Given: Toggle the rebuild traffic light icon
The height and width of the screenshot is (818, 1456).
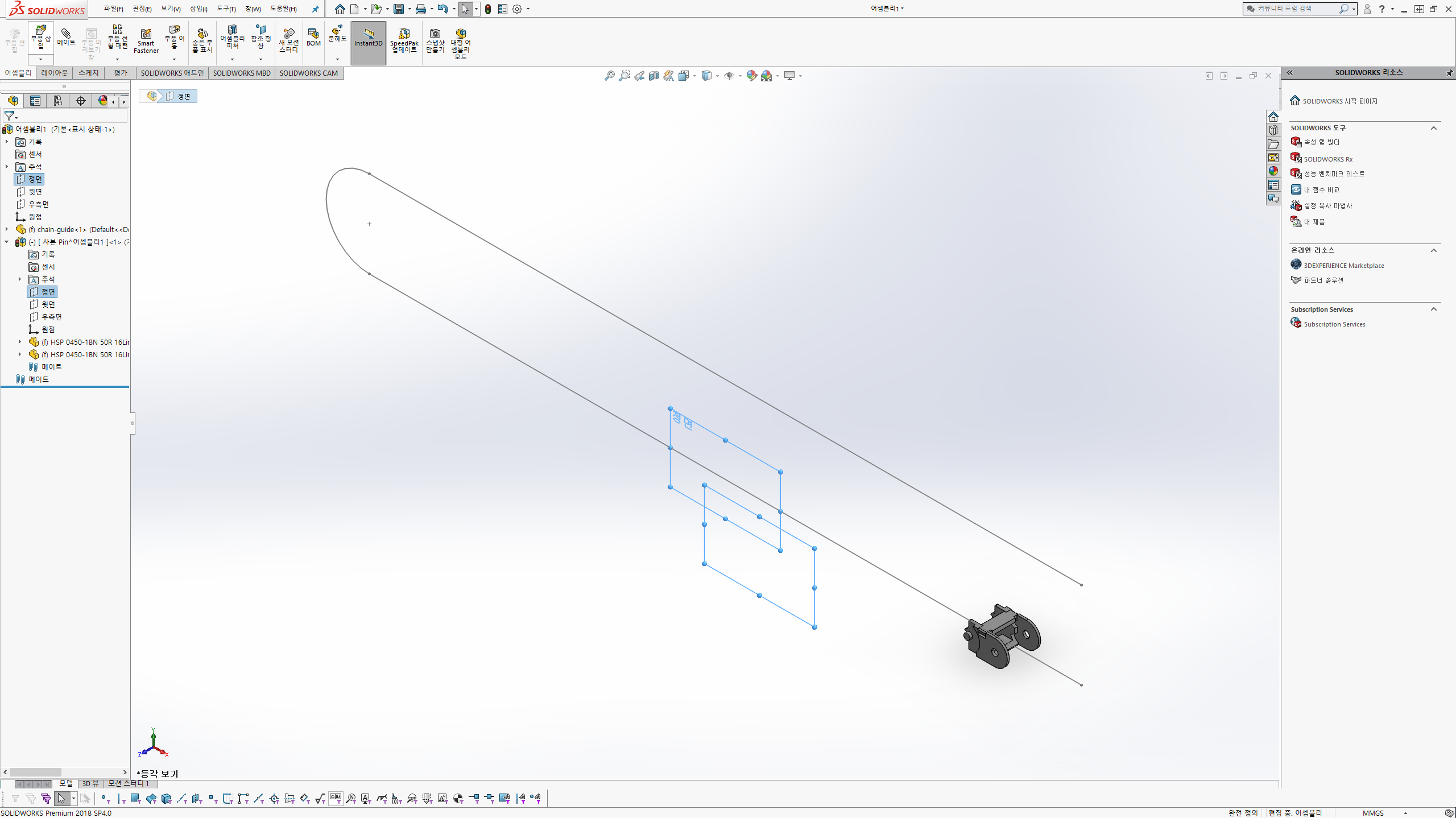Looking at the screenshot, I should pyautogui.click(x=487, y=9).
